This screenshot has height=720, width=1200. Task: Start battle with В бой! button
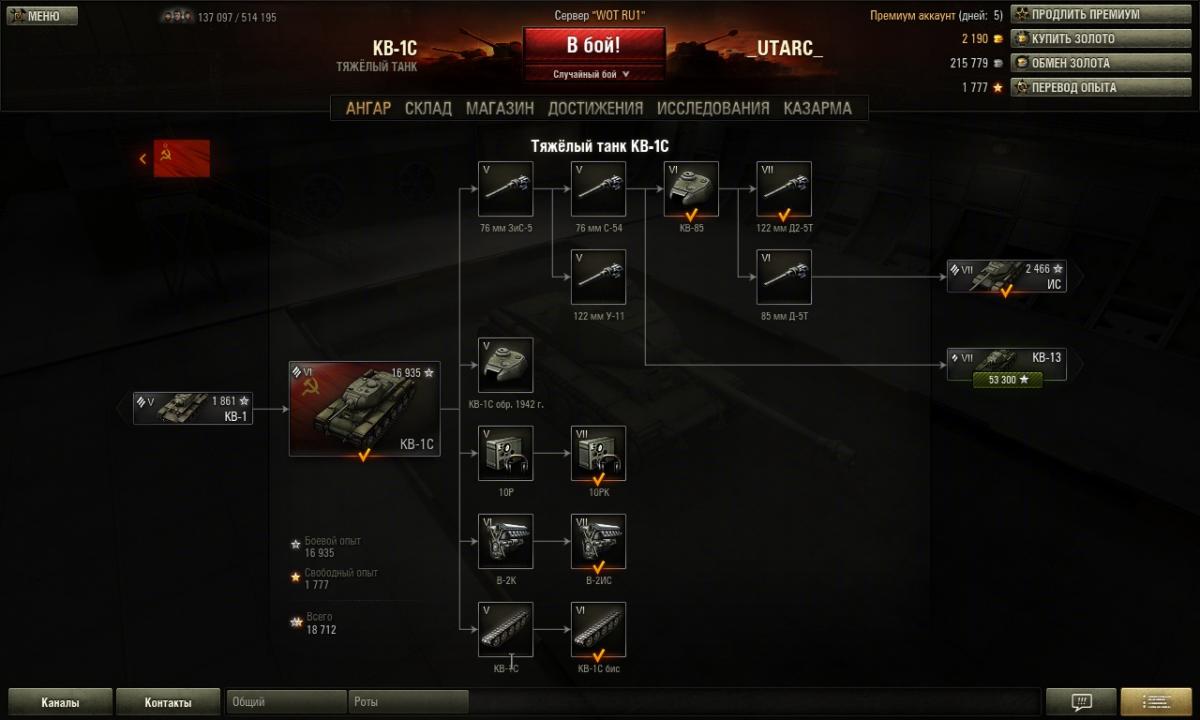point(594,45)
